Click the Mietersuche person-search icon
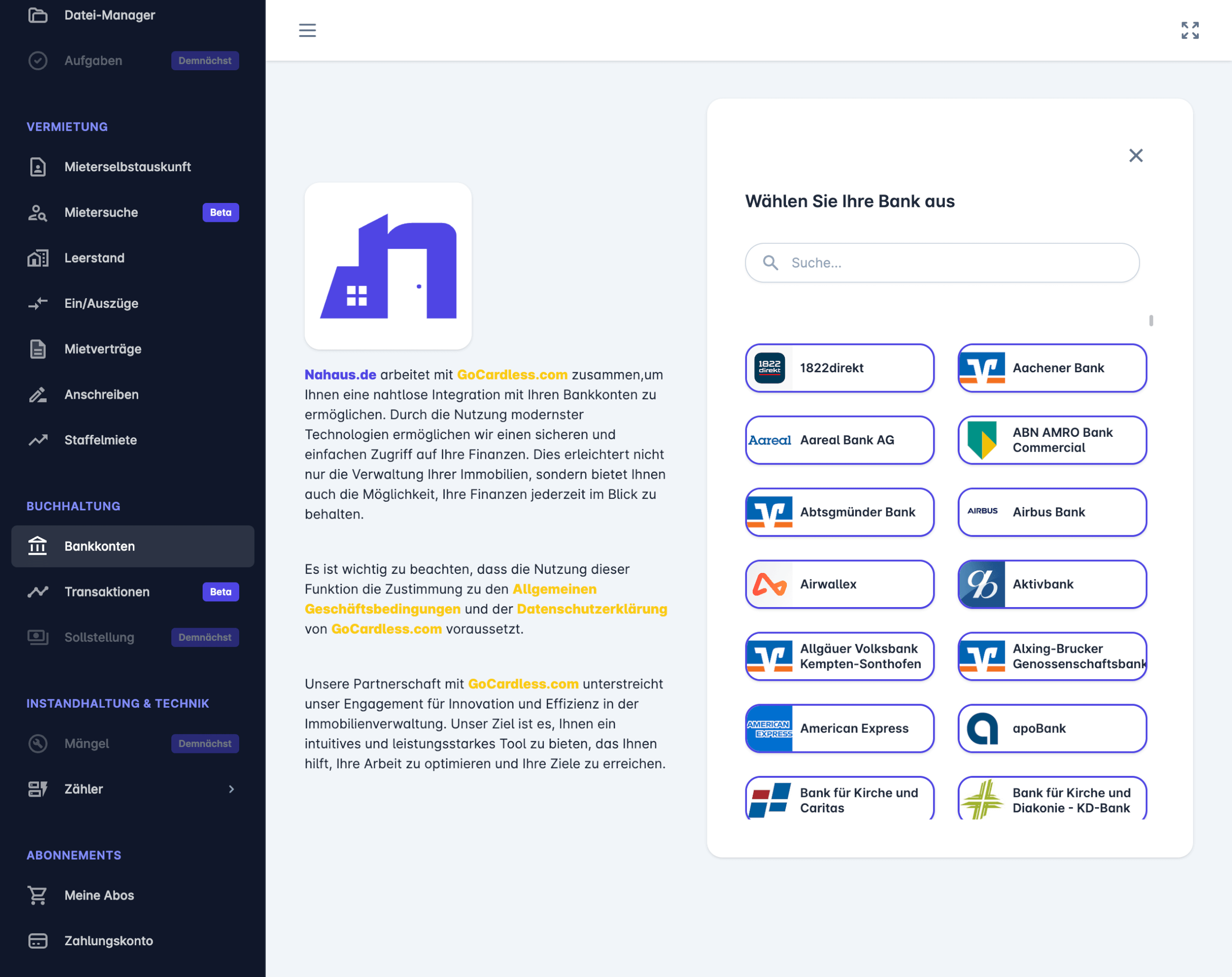1232x977 pixels. pyautogui.click(x=38, y=213)
